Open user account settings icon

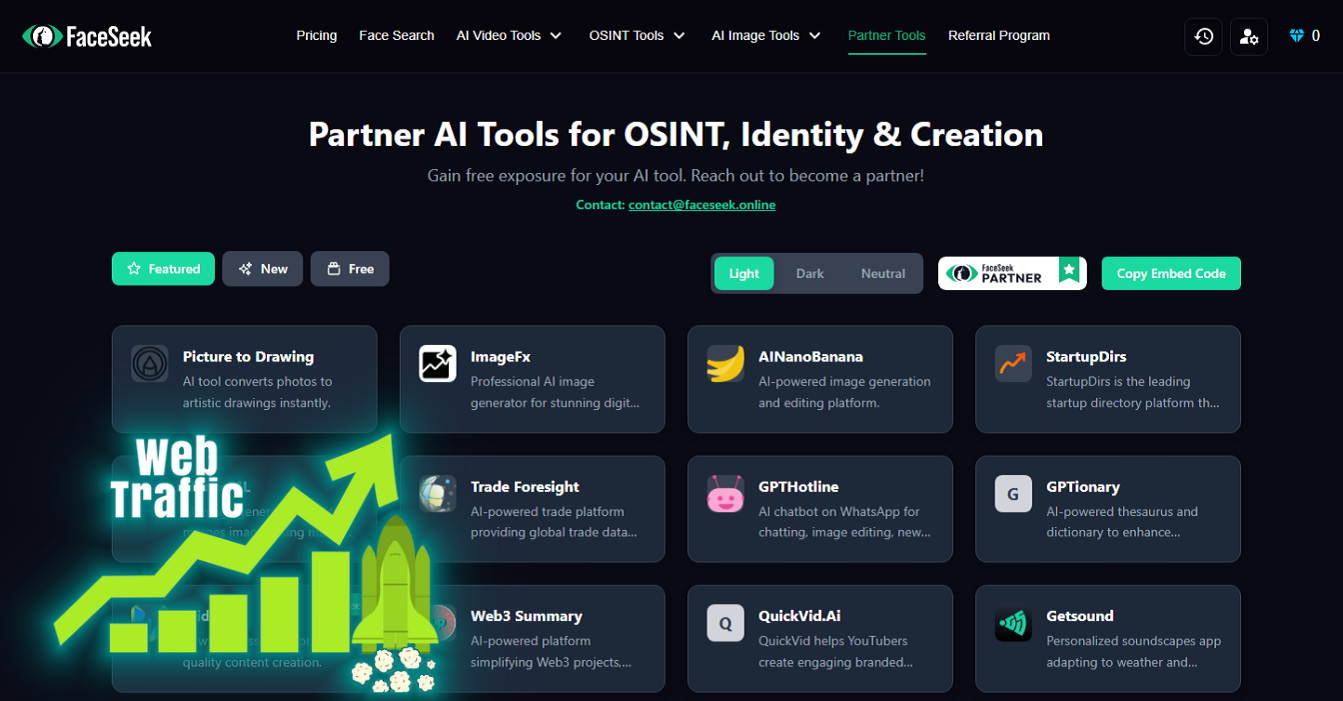[1248, 36]
